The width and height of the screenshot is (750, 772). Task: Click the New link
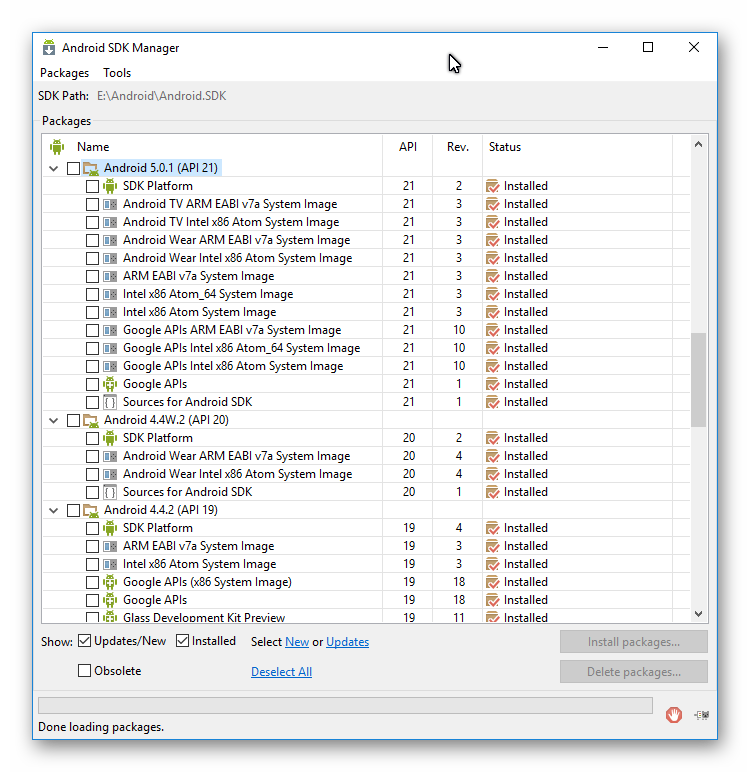click(297, 642)
